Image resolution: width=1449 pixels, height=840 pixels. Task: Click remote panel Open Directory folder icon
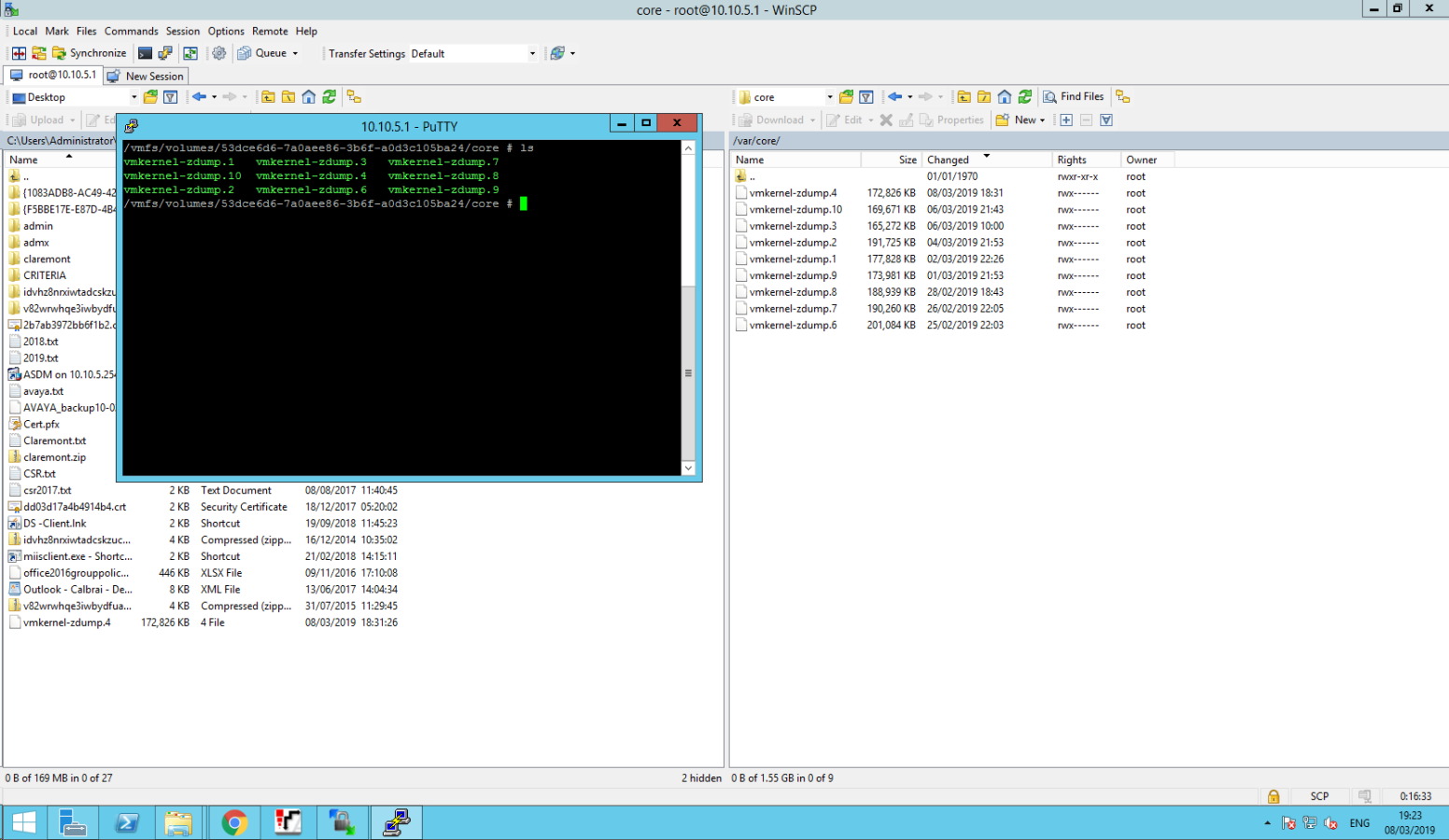point(846,97)
